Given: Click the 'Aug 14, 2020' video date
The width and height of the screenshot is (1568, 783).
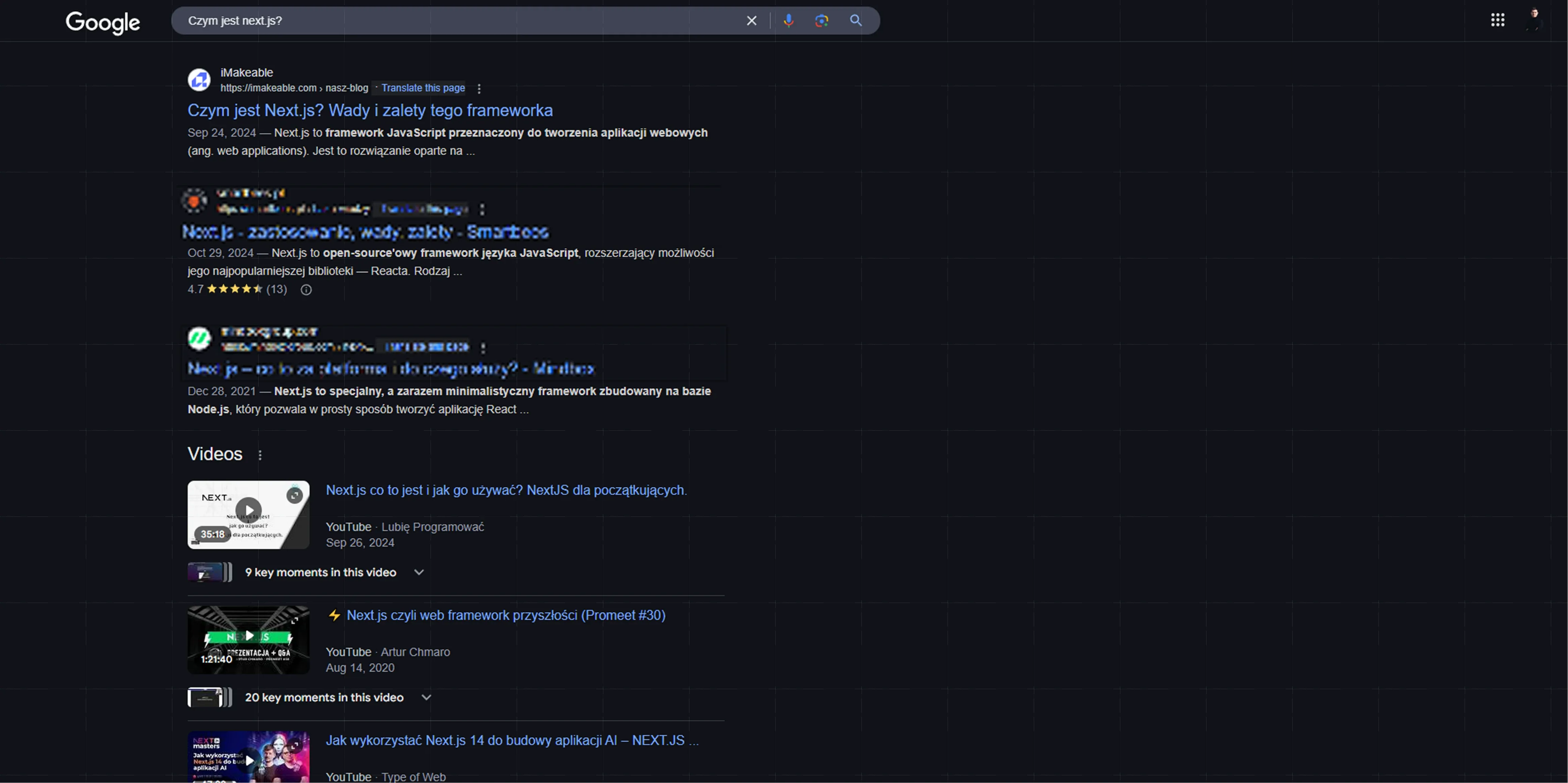Looking at the screenshot, I should click(x=360, y=668).
